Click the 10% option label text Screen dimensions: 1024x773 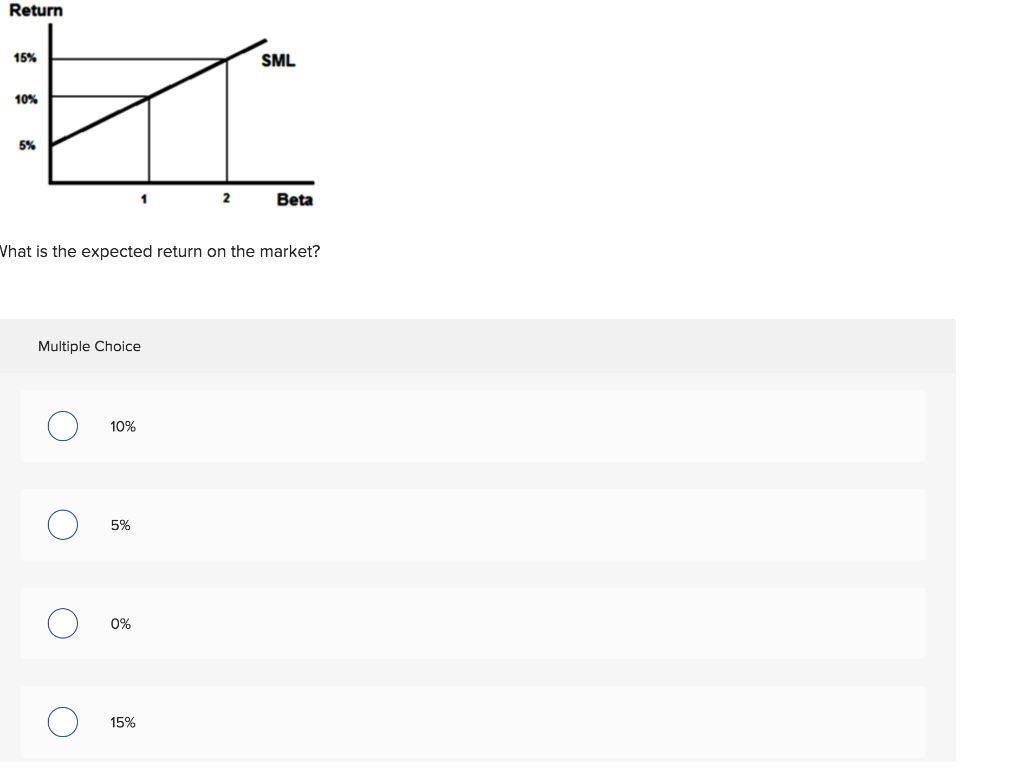tap(122, 425)
